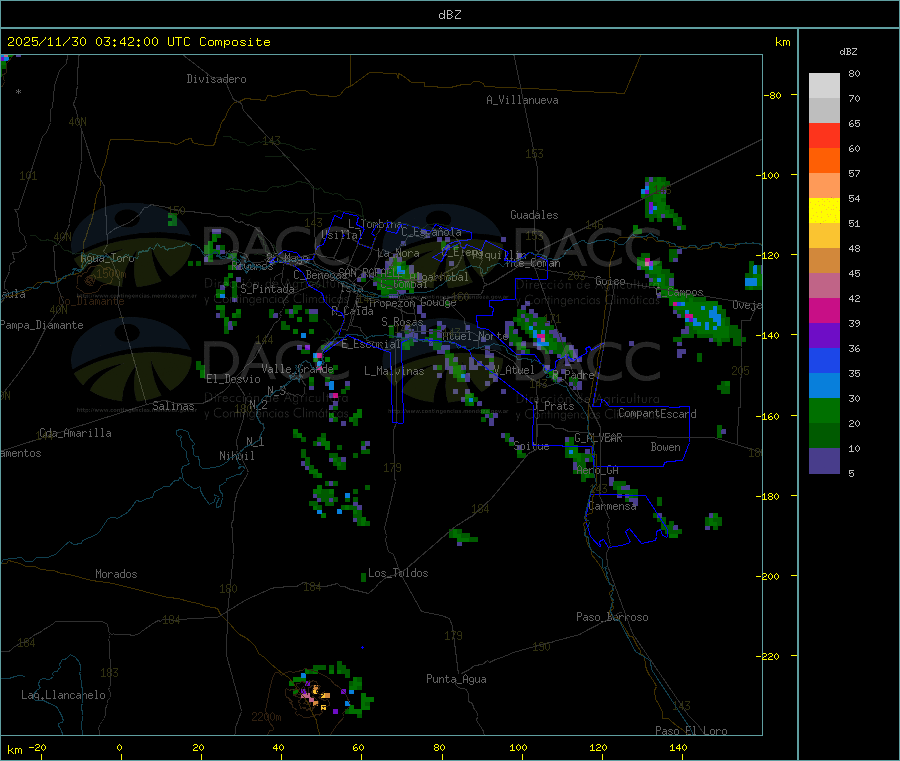Click the green 20-30 dBZ legend swatch

tap(824, 411)
